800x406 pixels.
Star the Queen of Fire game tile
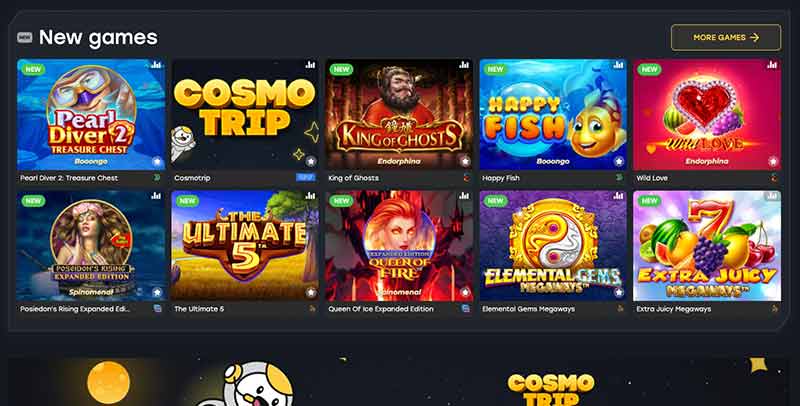(465, 293)
